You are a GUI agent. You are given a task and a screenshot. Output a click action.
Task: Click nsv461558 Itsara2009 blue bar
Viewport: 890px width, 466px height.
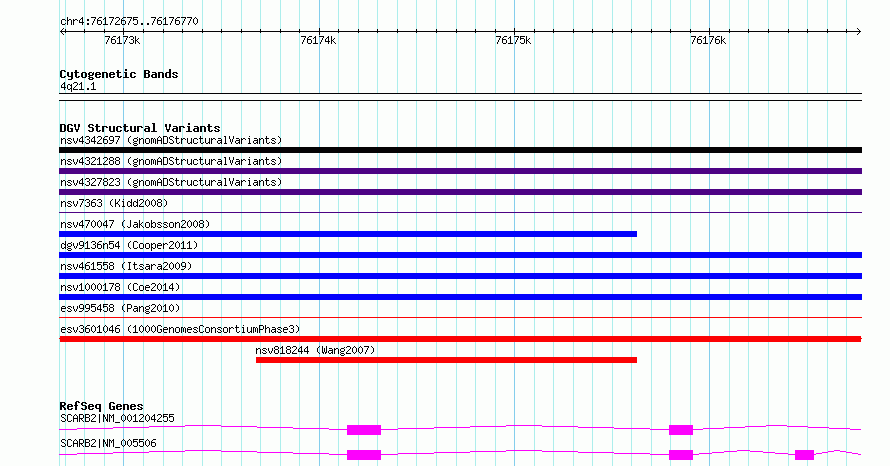pos(460,276)
